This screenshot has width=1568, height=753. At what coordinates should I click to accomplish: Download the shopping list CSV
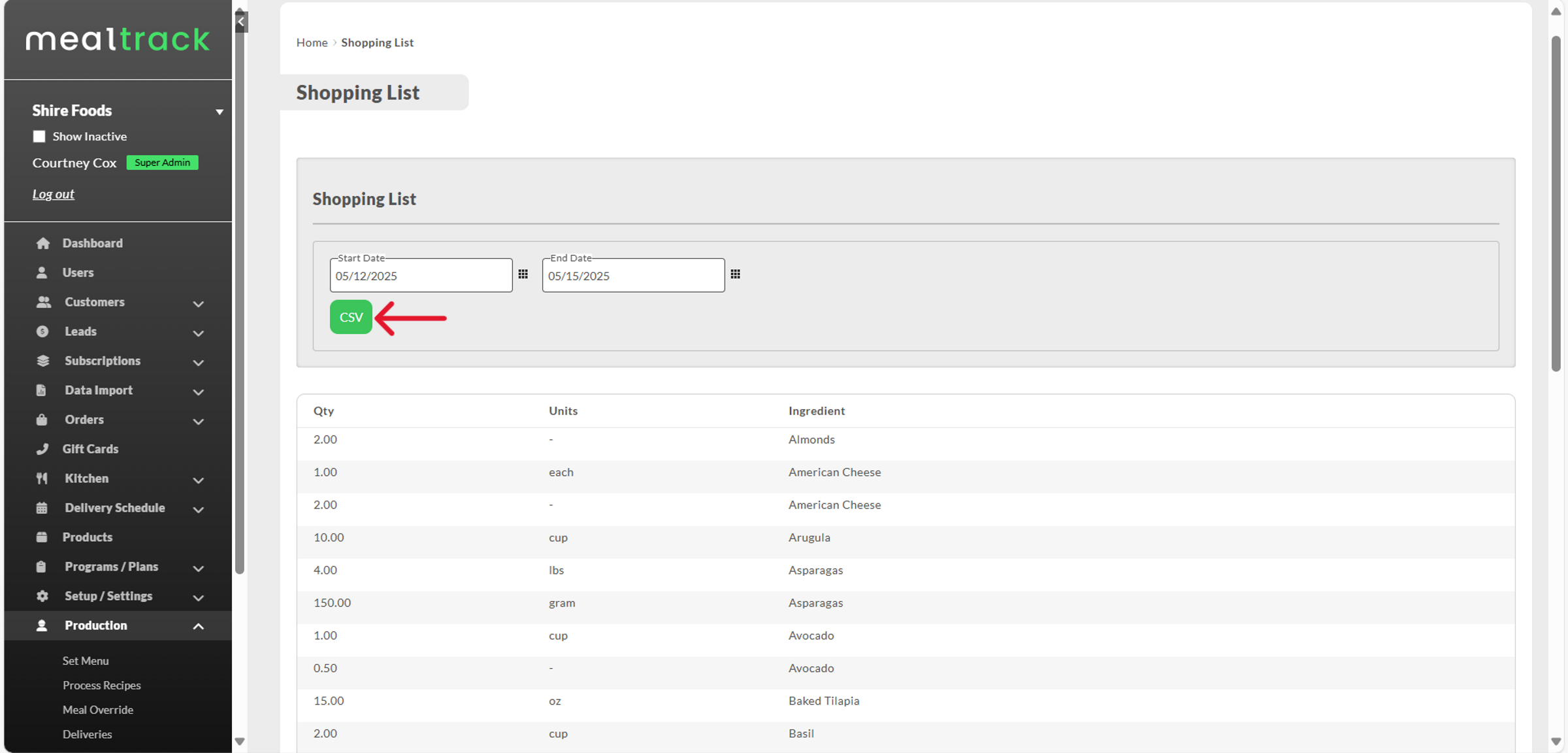(x=351, y=317)
